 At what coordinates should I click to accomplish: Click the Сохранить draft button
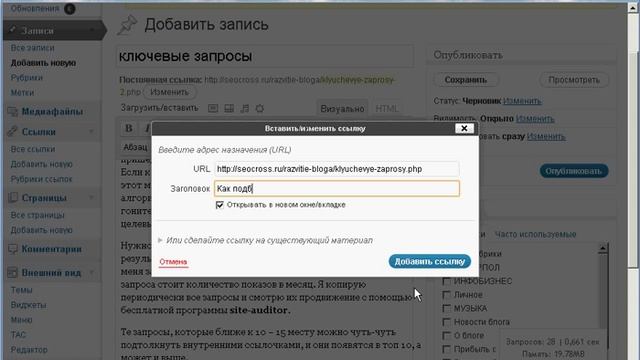point(465,80)
